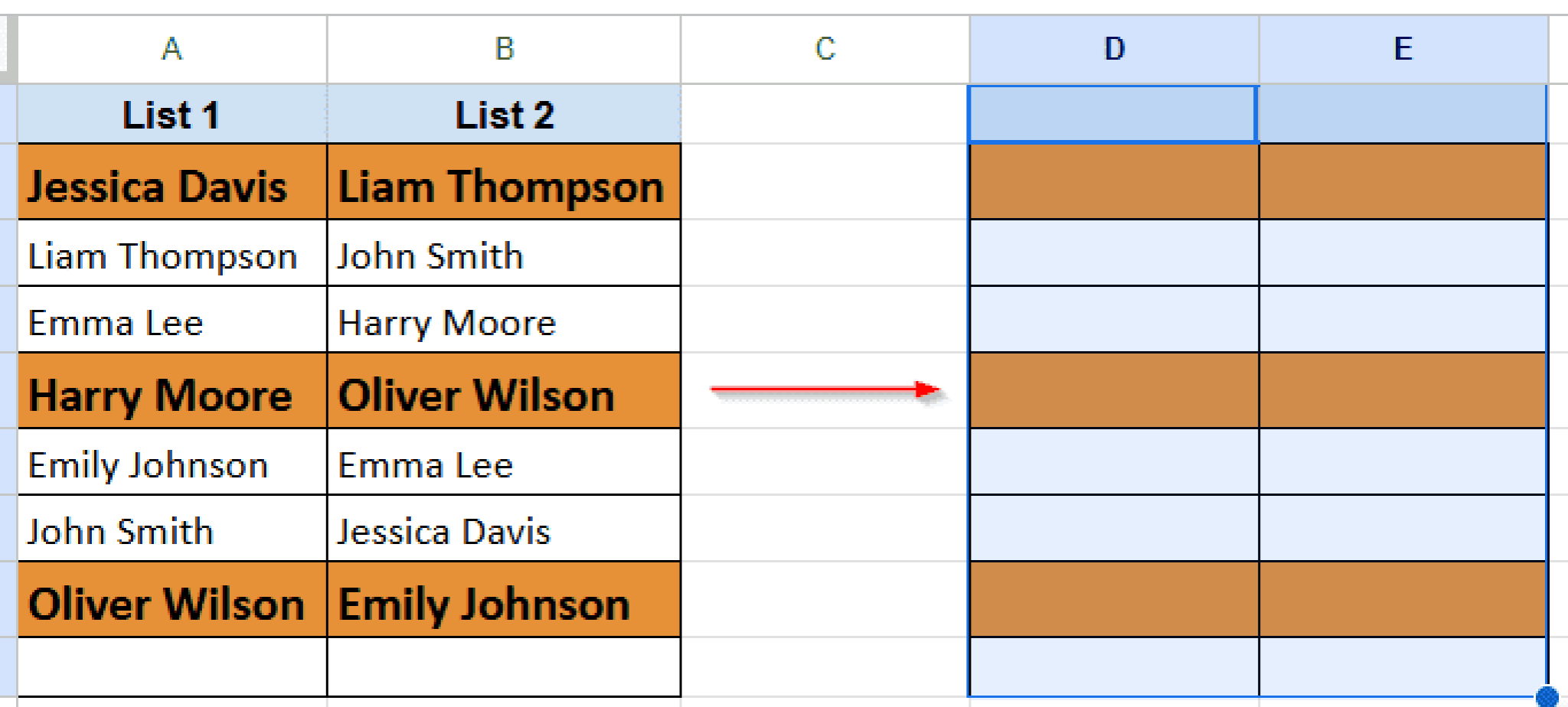This screenshot has width=1568, height=707.
Task: Click the column E header
Action: point(1403,49)
